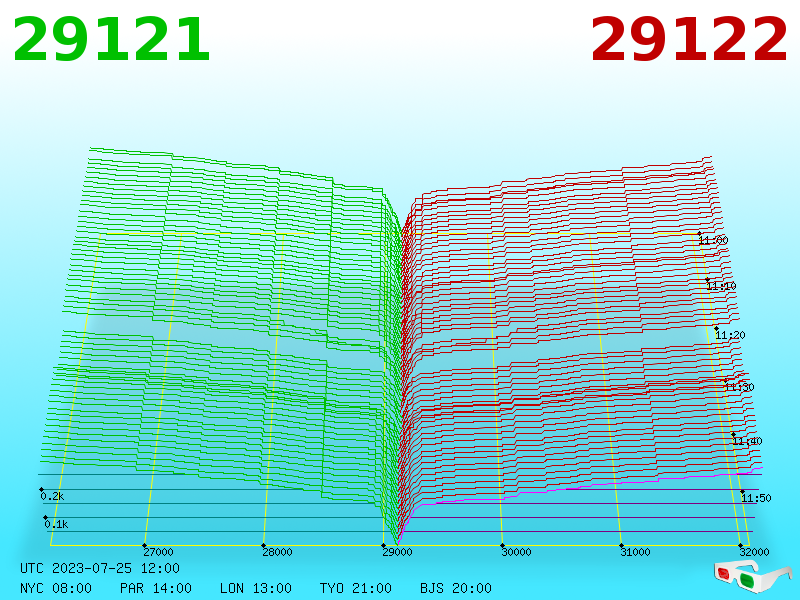Click the 11:10 time axis marker

point(721,286)
